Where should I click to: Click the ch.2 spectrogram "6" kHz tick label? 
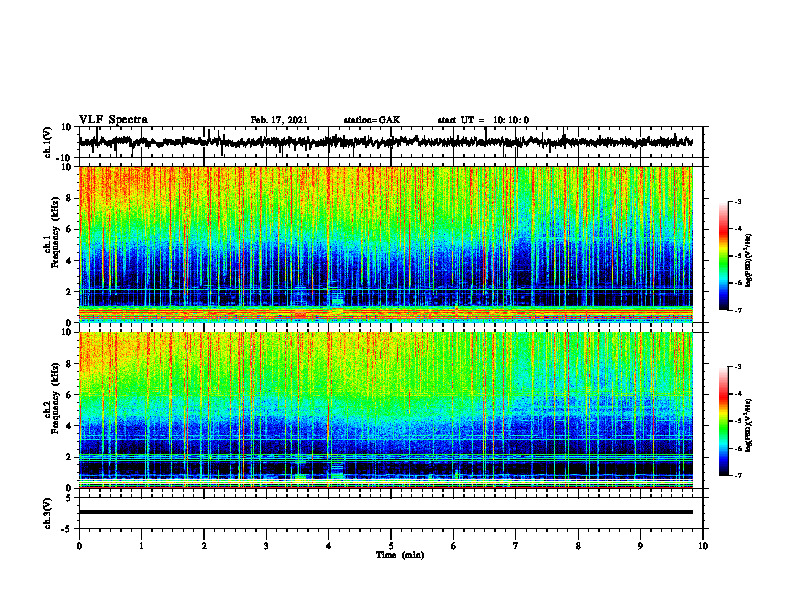pyautogui.click(x=70, y=395)
